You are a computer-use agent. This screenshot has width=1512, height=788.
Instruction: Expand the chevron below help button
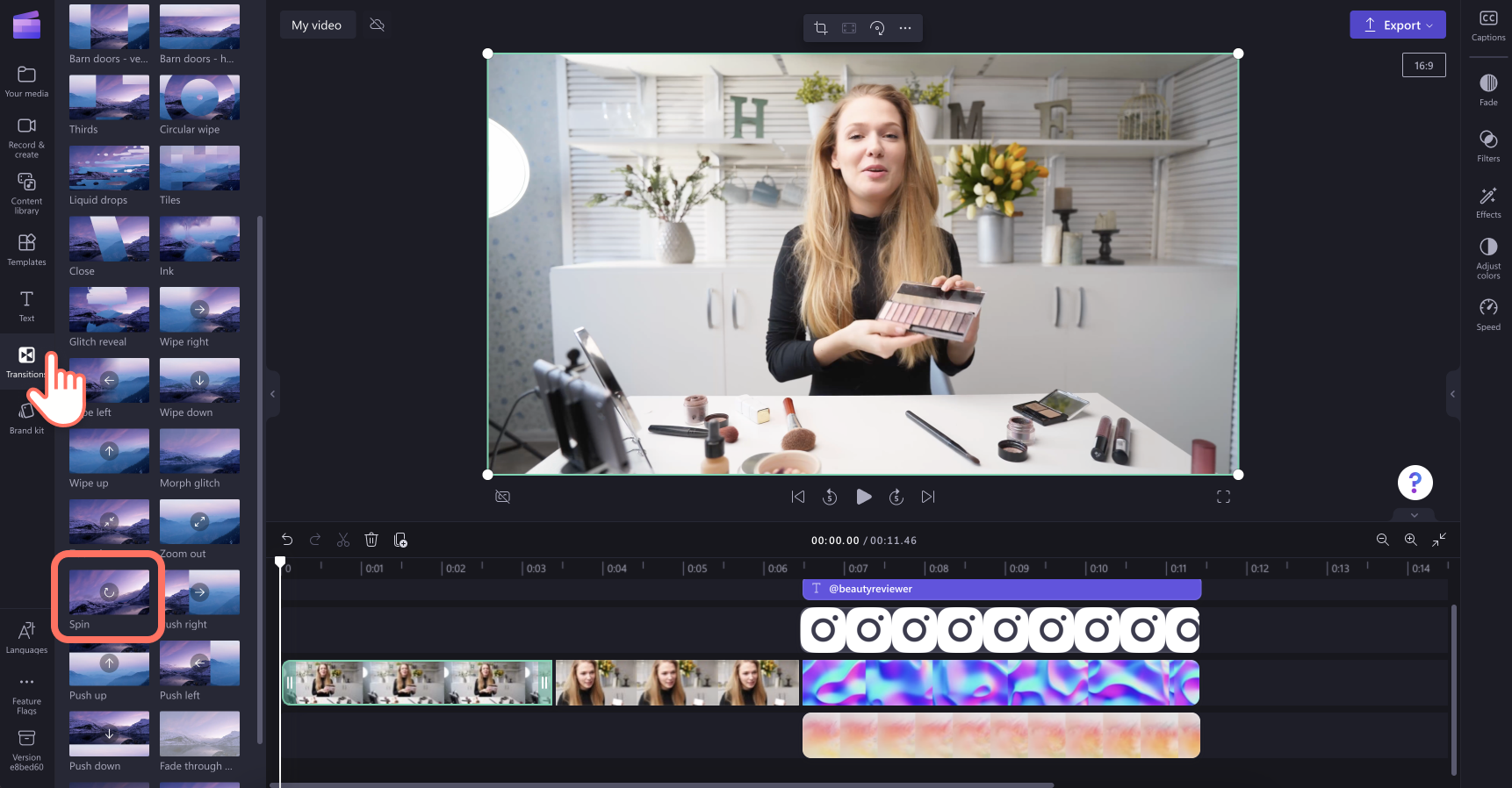pos(1415,515)
